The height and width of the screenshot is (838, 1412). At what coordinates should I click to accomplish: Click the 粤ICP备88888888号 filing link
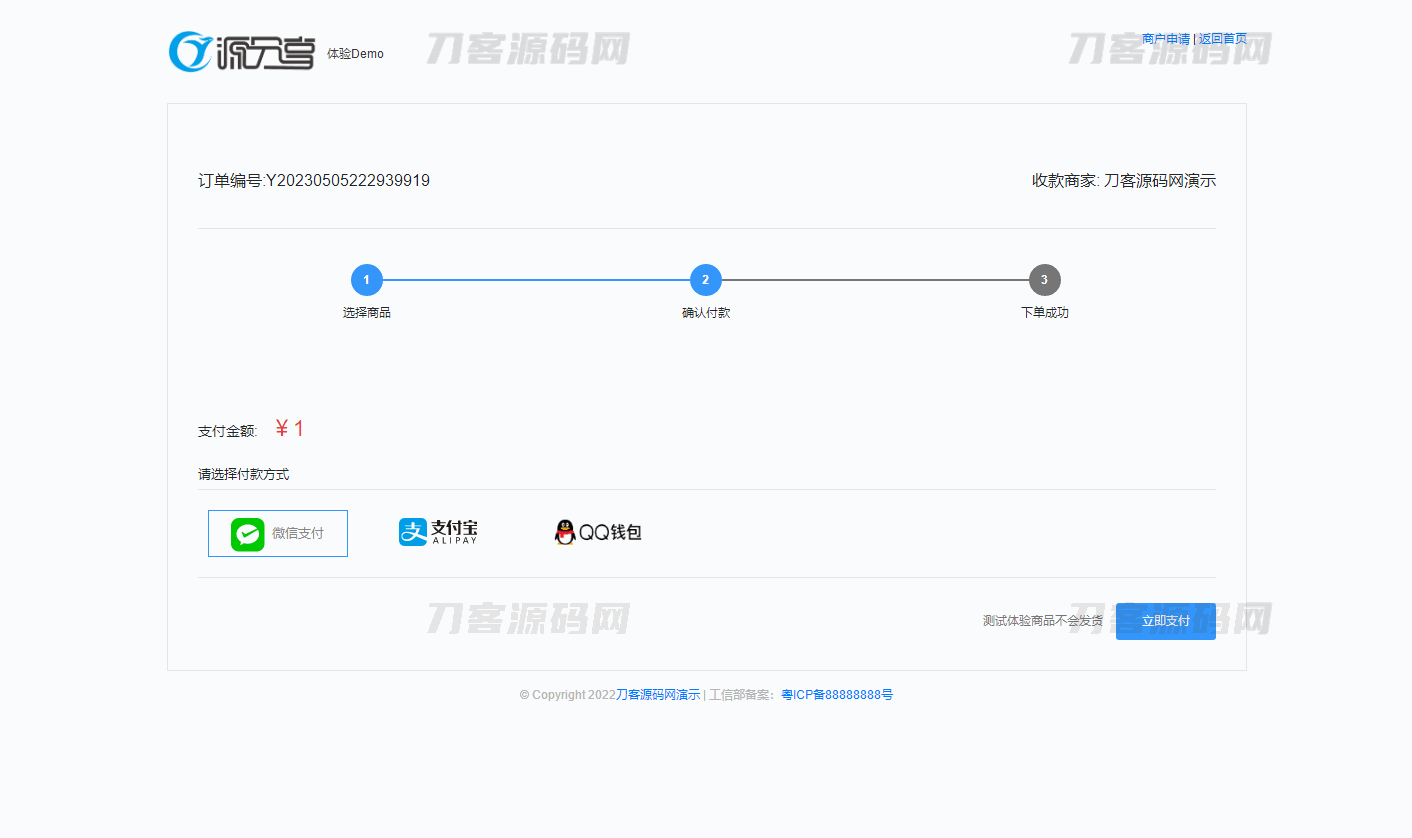point(836,695)
